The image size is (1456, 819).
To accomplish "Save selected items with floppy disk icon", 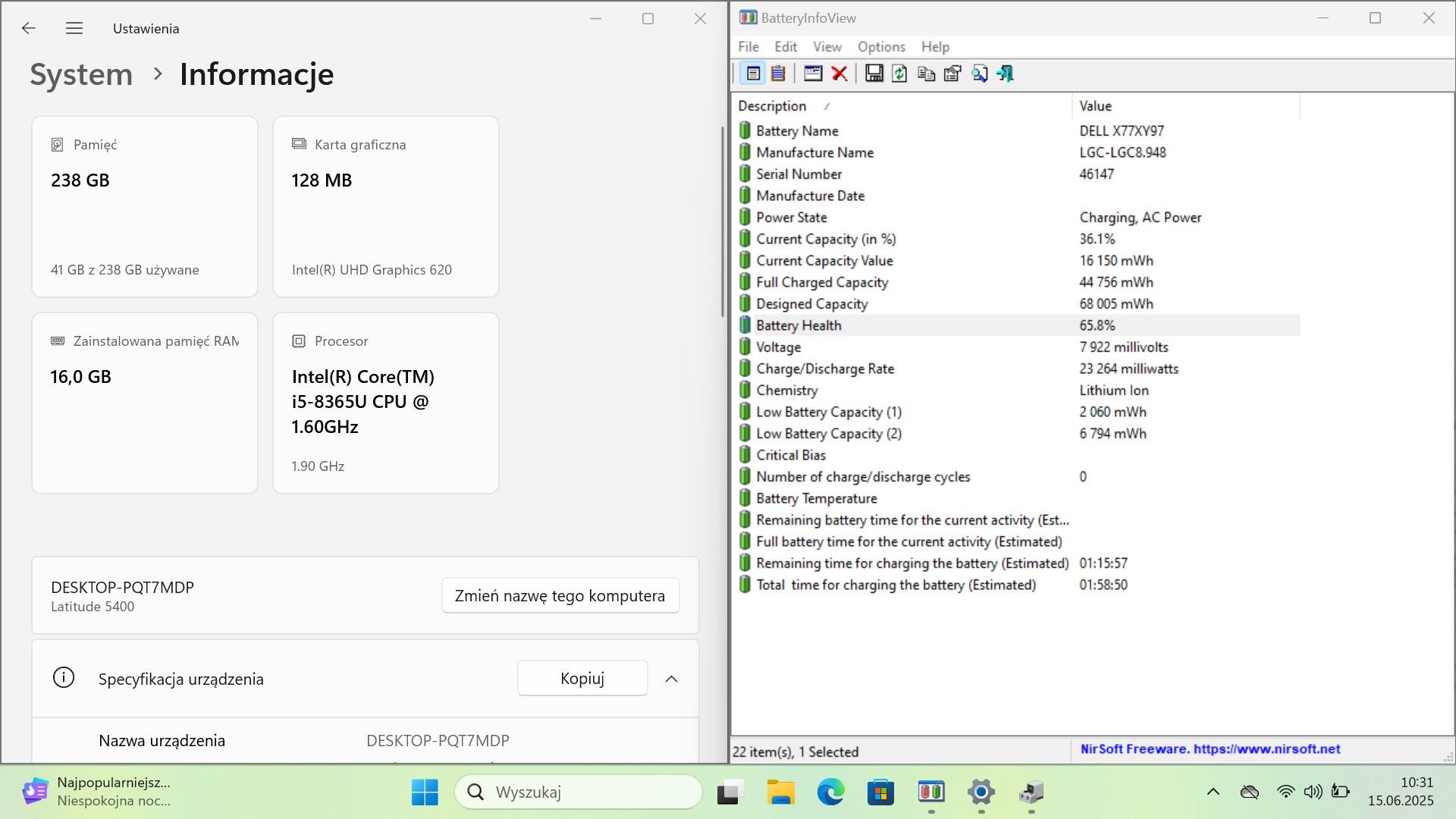I will click(x=874, y=74).
